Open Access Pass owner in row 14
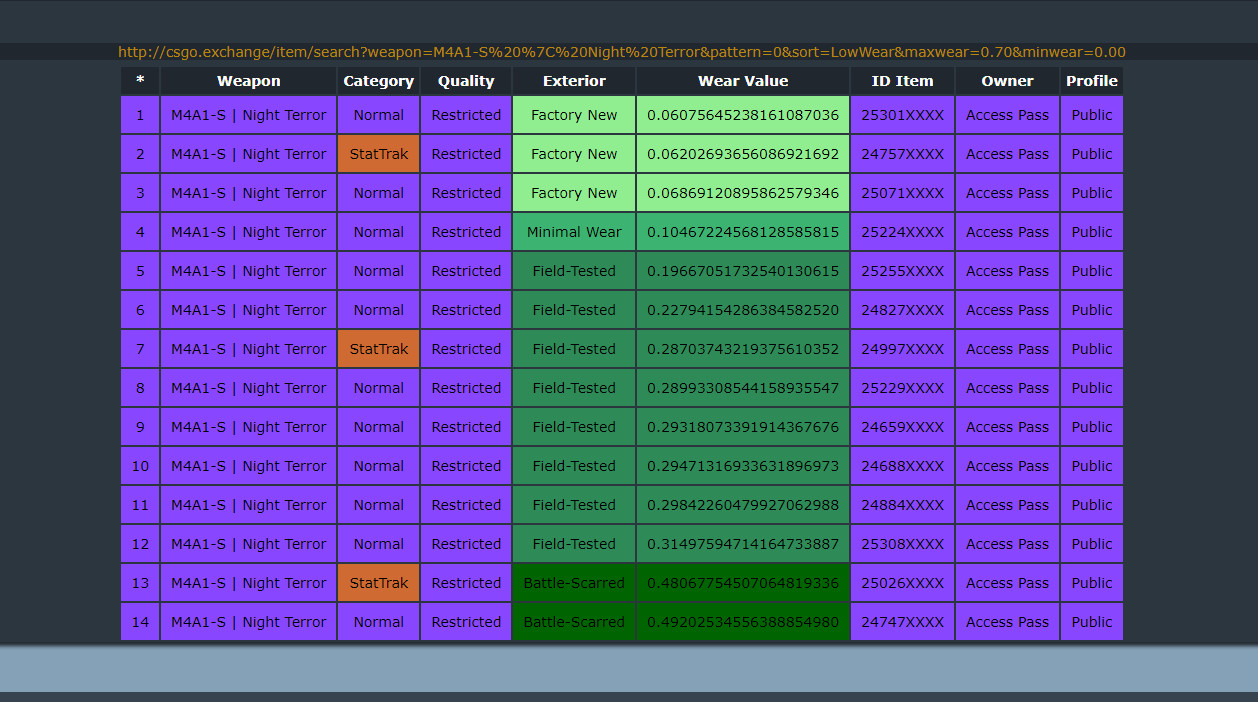The height and width of the screenshot is (702, 1258). pos(1007,622)
